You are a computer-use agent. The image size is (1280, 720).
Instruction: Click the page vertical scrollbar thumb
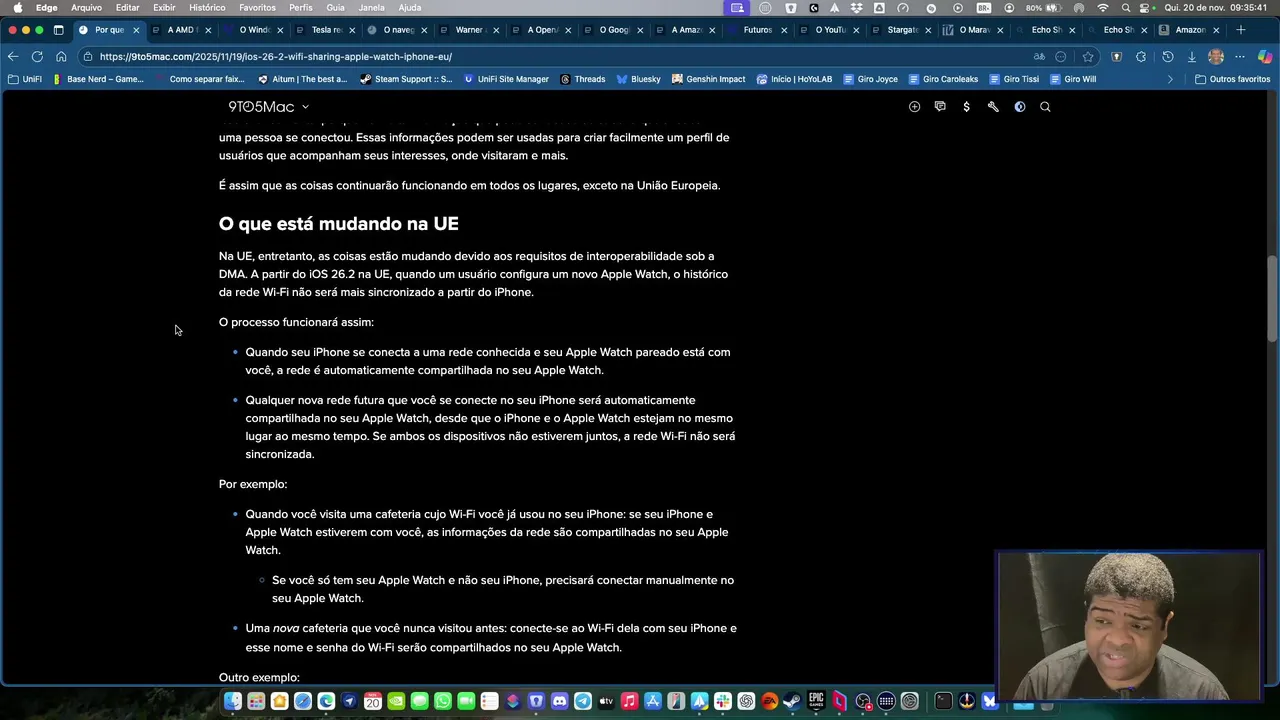point(1272,299)
